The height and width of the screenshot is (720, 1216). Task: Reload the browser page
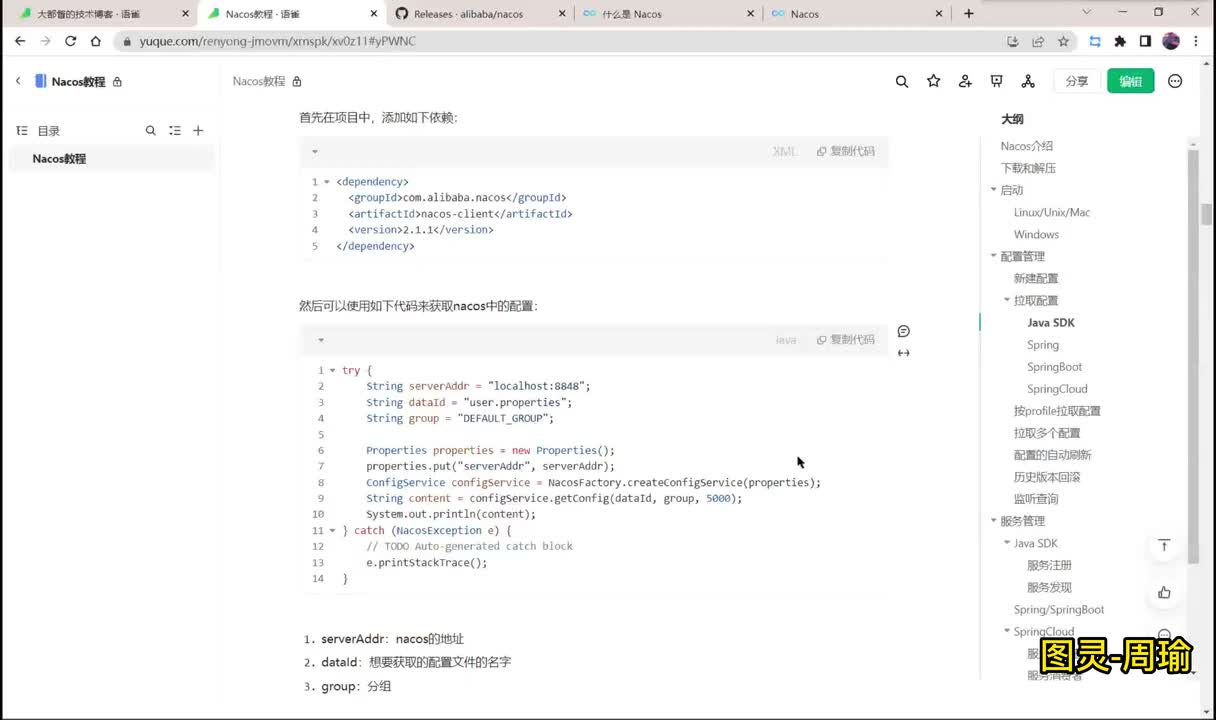tap(70, 41)
